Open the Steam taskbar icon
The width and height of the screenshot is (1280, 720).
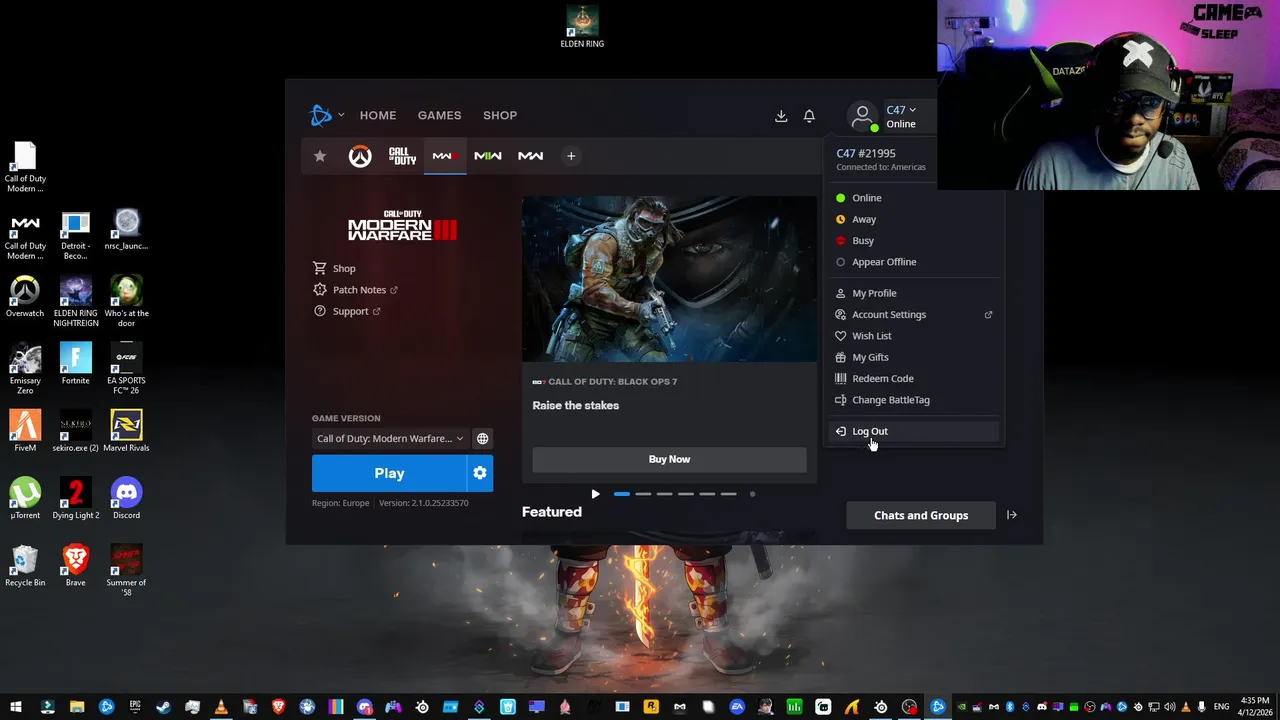(x=163, y=707)
